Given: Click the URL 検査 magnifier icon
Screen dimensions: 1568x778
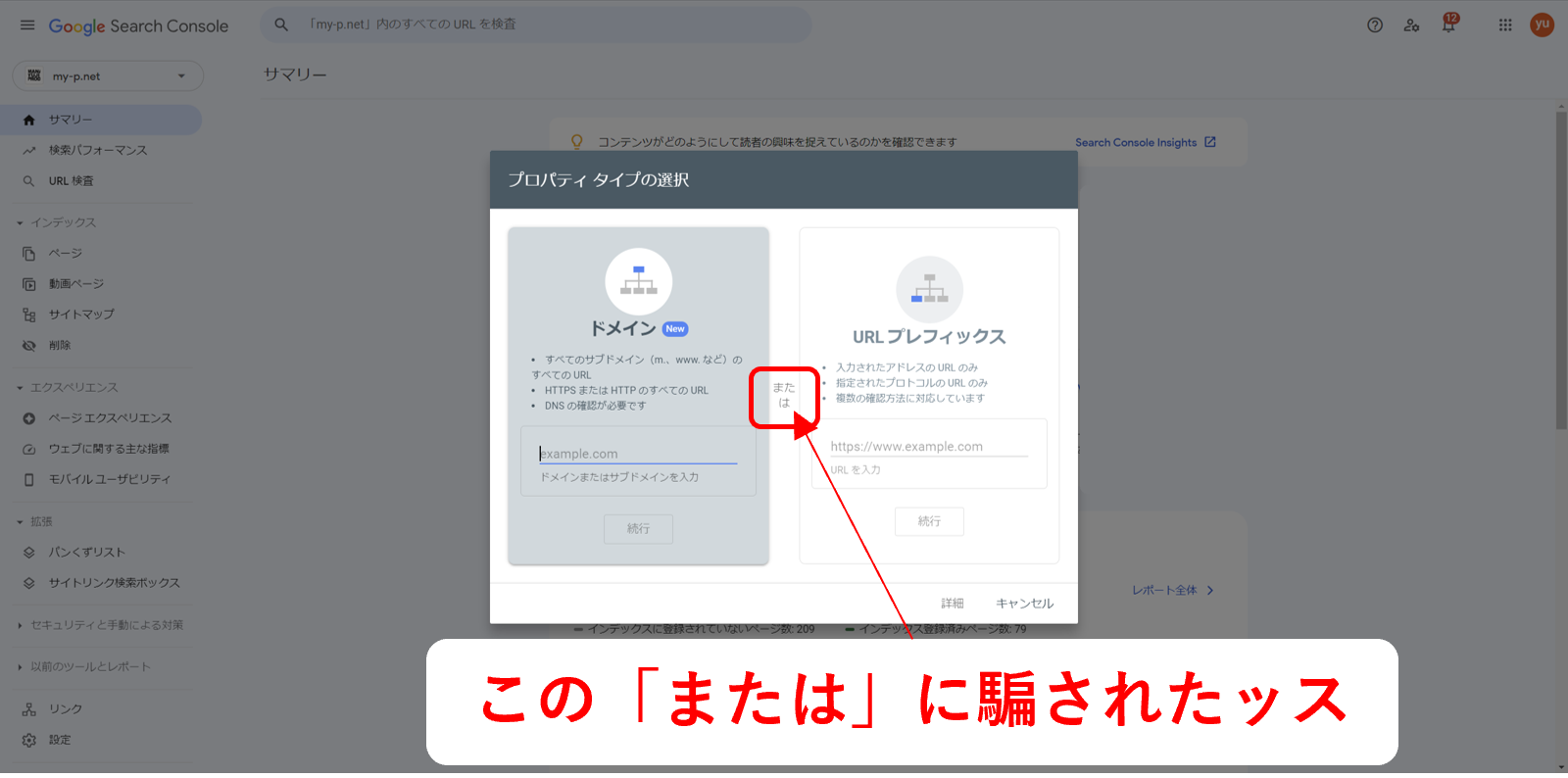Looking at the screenshot, I should click(29, 181).
